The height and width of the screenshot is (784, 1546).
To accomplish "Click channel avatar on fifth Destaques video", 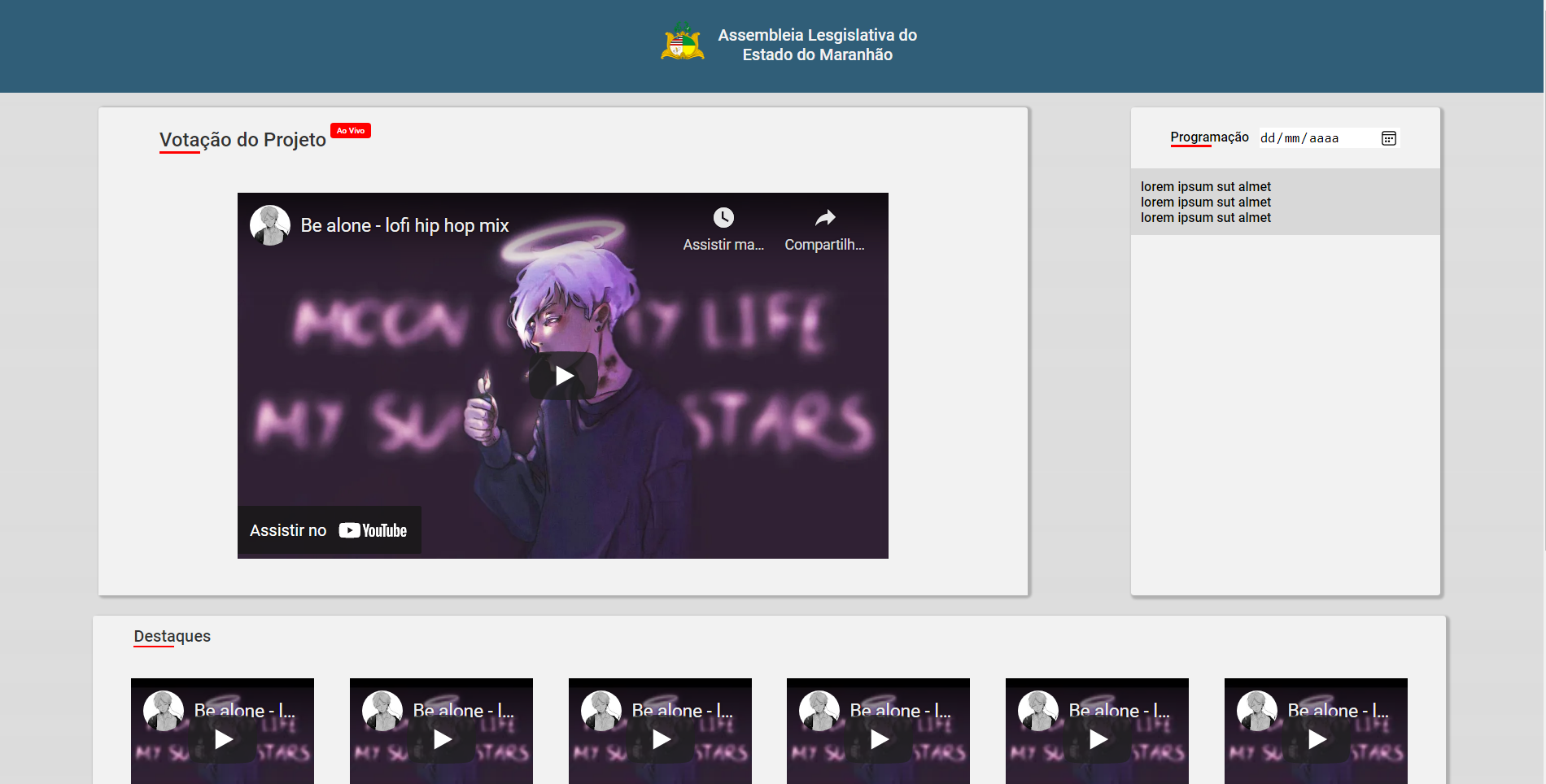I will (1038, 711).
